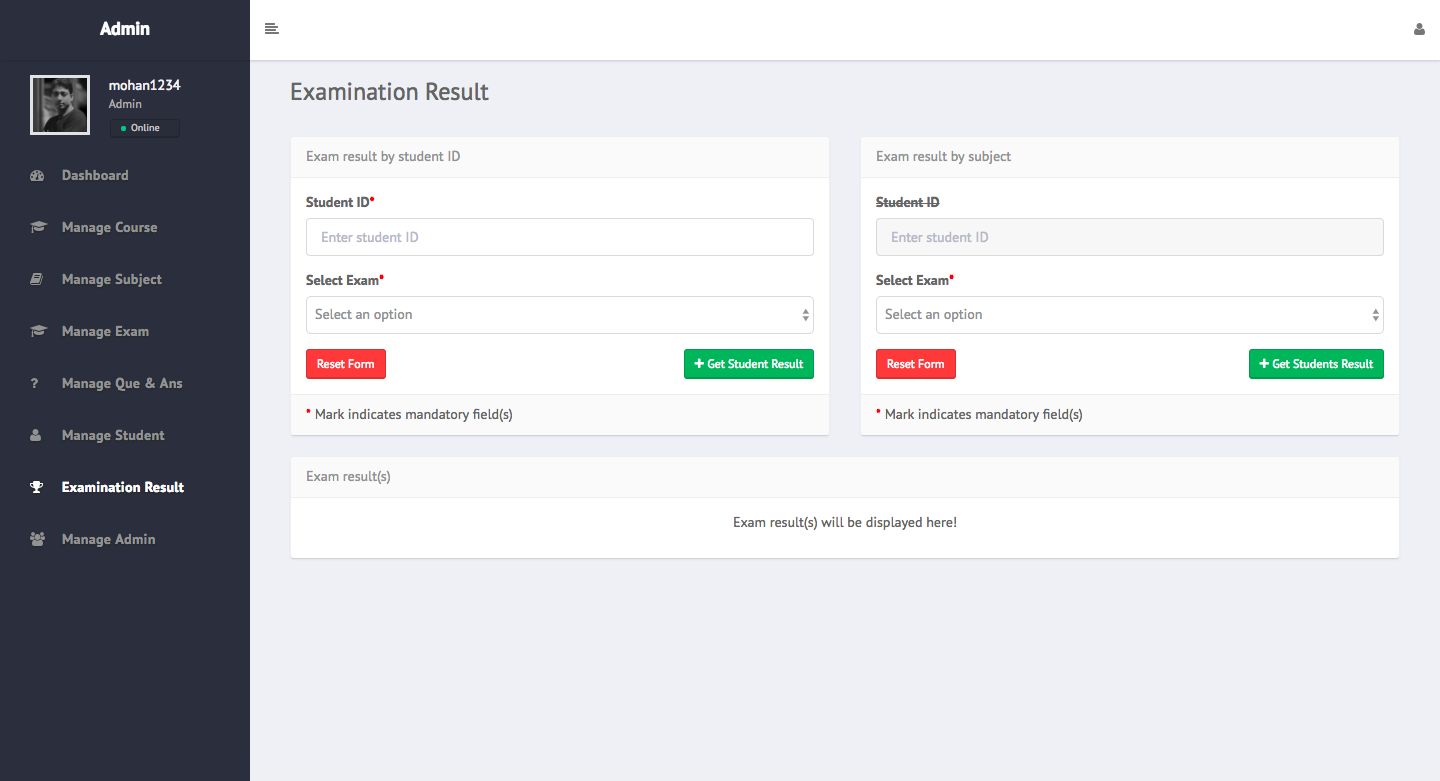
Task: Navigate to Manage Admin in the sidebar
Action: pos(108,539)
